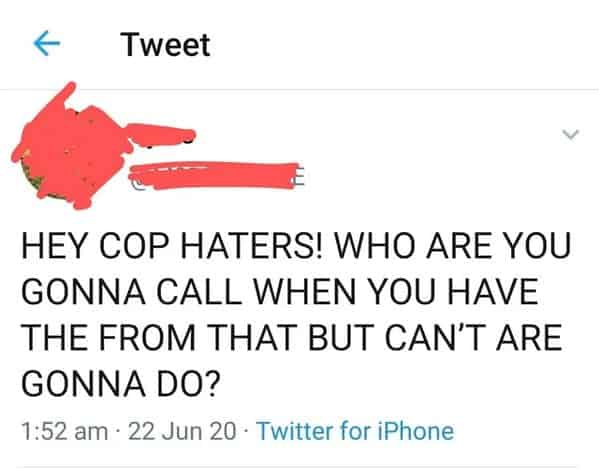Click the GONNA CALL WHEN YOU HAVE line
Viewport: 599px width, 469px height.
click(280, 291)
